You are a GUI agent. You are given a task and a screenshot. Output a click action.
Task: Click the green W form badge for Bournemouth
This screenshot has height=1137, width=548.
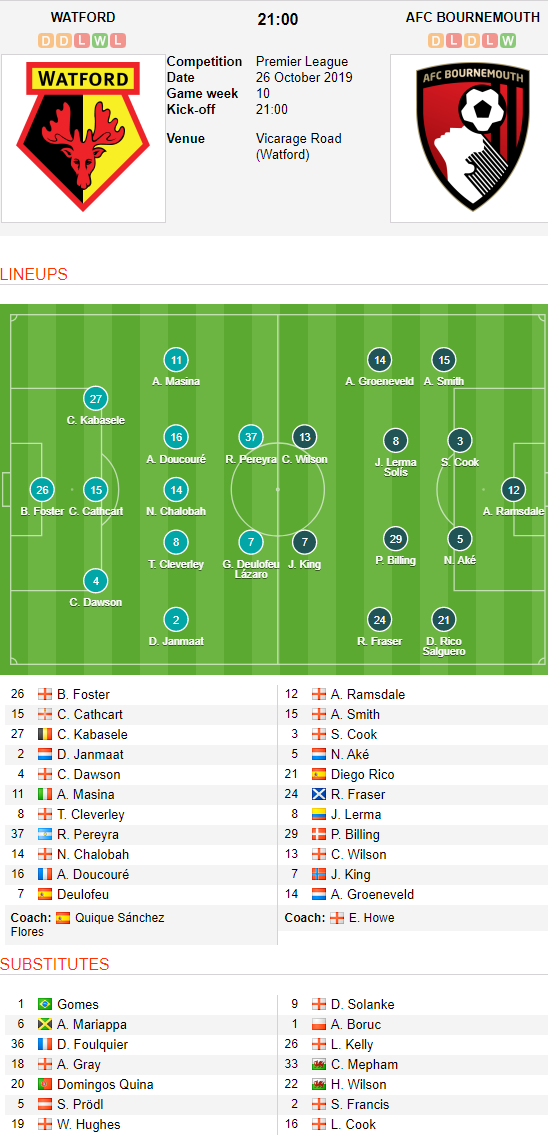tap(508, 41)
